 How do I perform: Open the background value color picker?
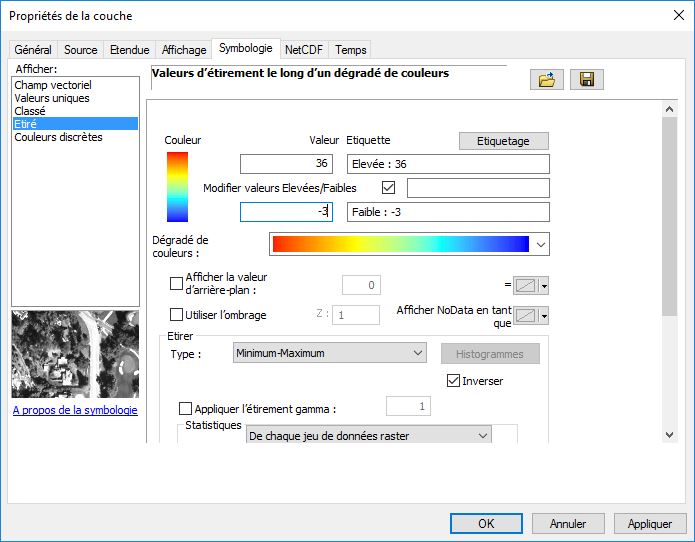(x=531, y=286)
